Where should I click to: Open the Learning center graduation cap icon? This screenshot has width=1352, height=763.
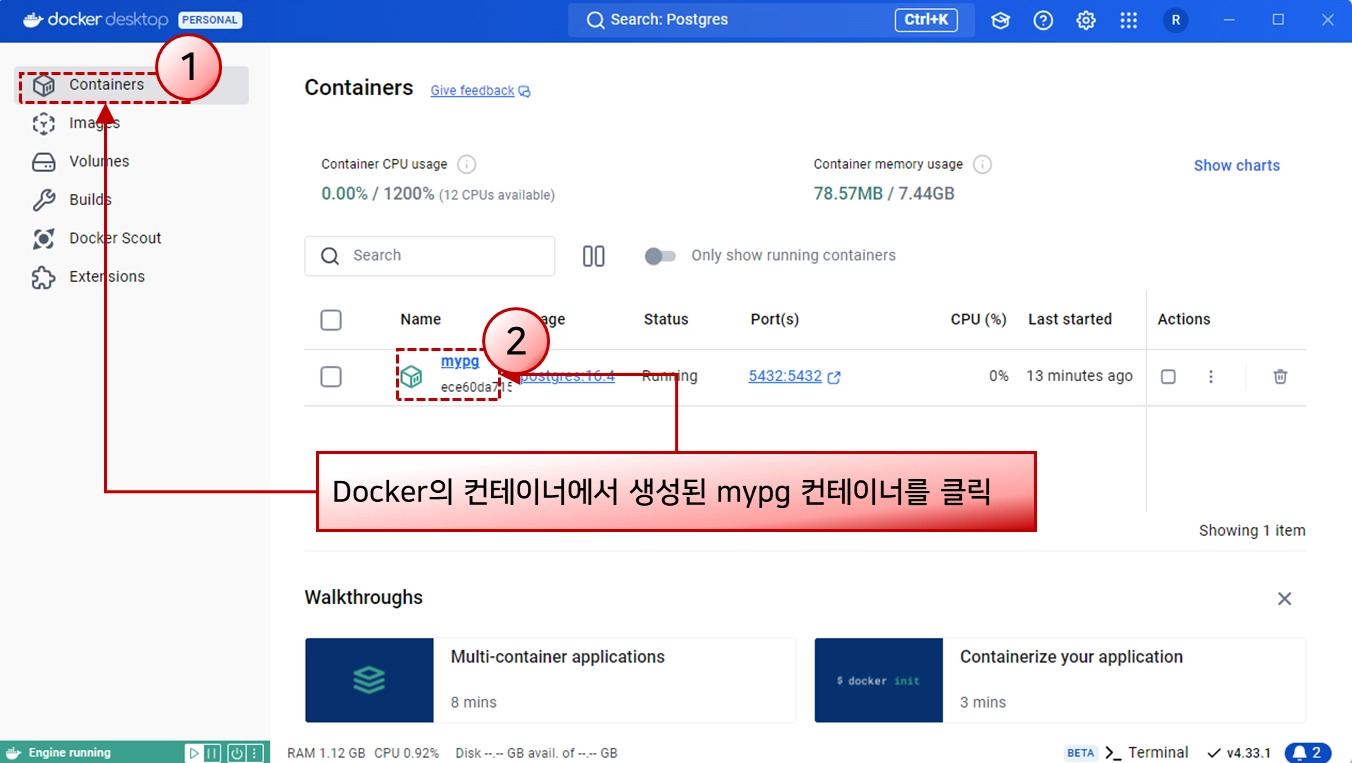[x=1000, y=20]
